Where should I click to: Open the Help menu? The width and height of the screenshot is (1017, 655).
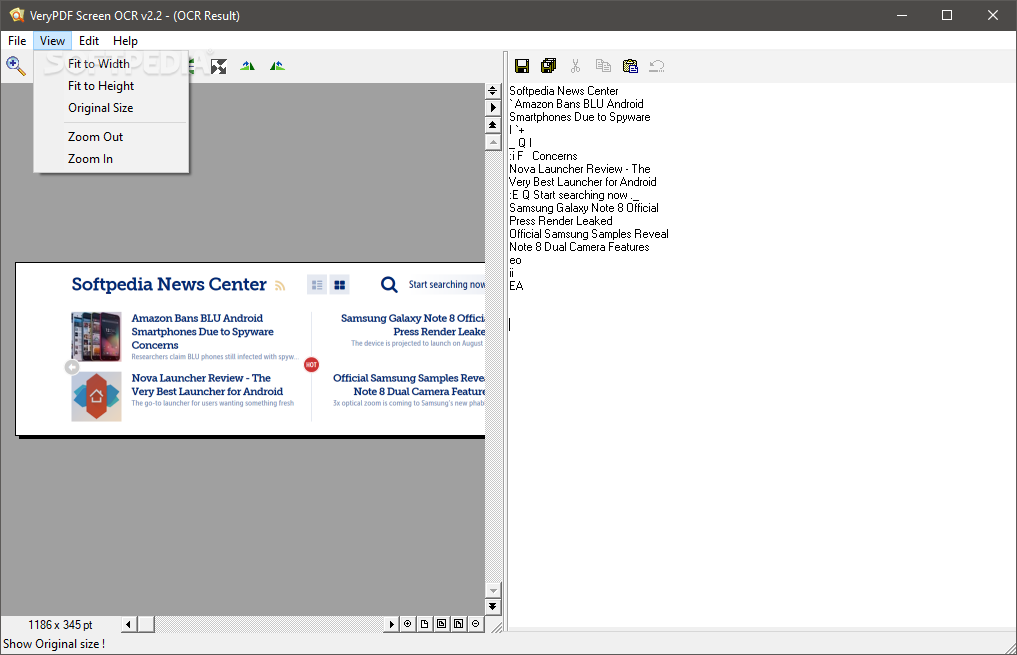tap(125, 41)
